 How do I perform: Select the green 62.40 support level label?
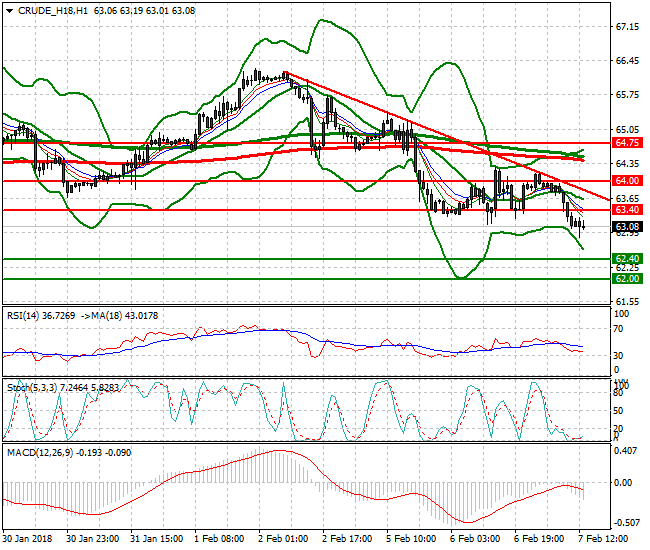[627, 259]
